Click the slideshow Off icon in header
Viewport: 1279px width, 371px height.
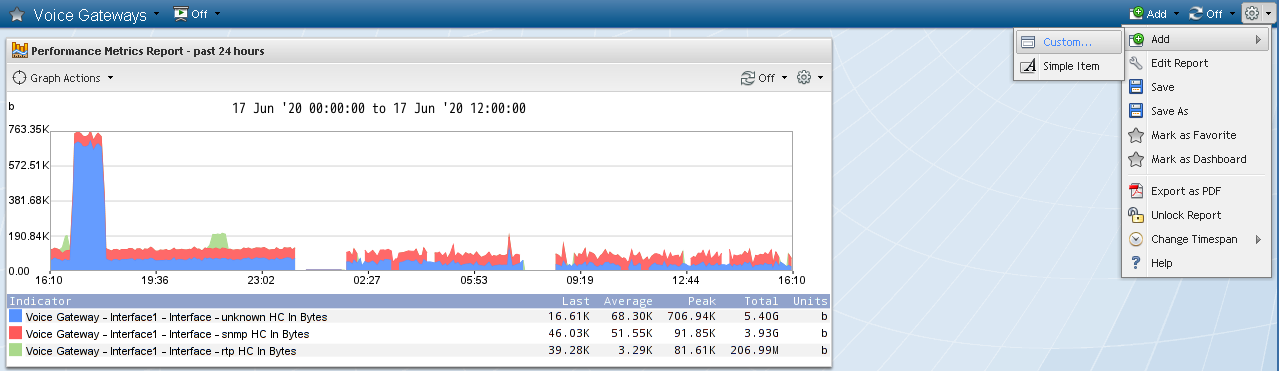(181, 14)
